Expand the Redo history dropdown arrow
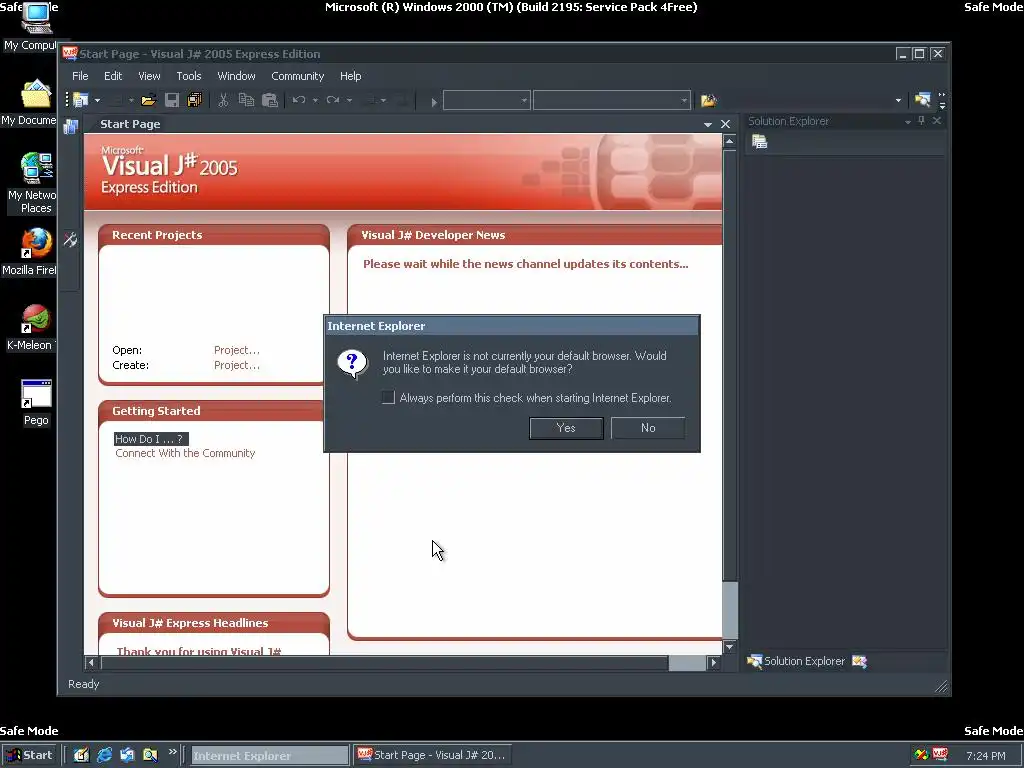This screenshot has width=1024, height=768. (x=349, y=101)
